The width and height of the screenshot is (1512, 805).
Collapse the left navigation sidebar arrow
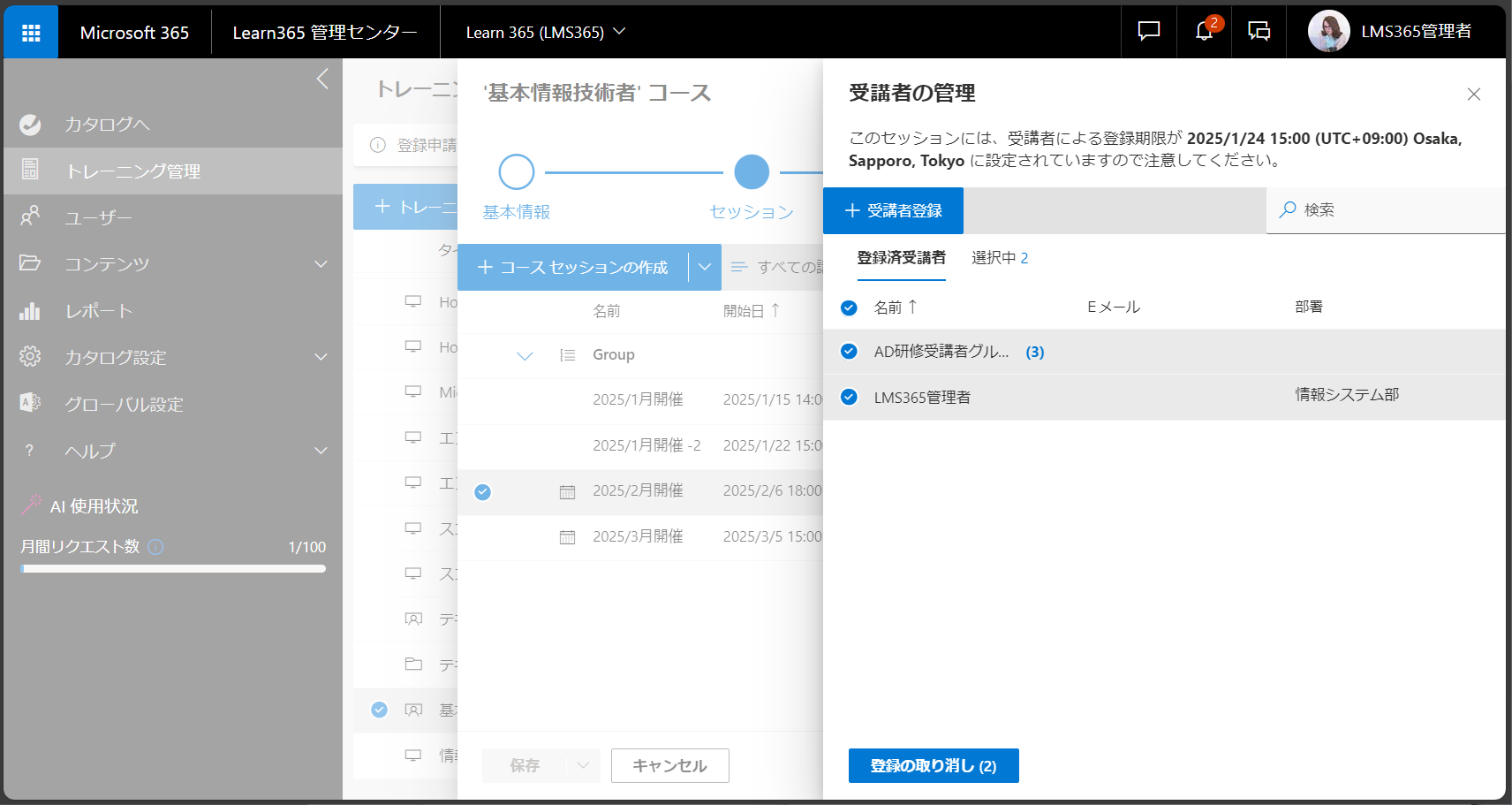tap(322, 79)
